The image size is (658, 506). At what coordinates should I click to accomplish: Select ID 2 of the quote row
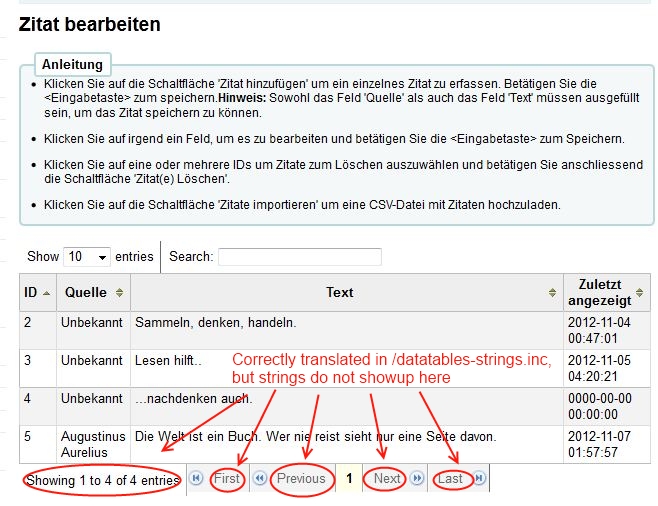pos(28,323)
